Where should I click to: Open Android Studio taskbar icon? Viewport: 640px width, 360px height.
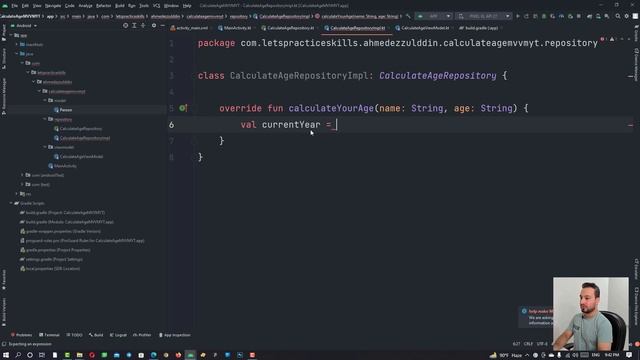click(190, 355)
